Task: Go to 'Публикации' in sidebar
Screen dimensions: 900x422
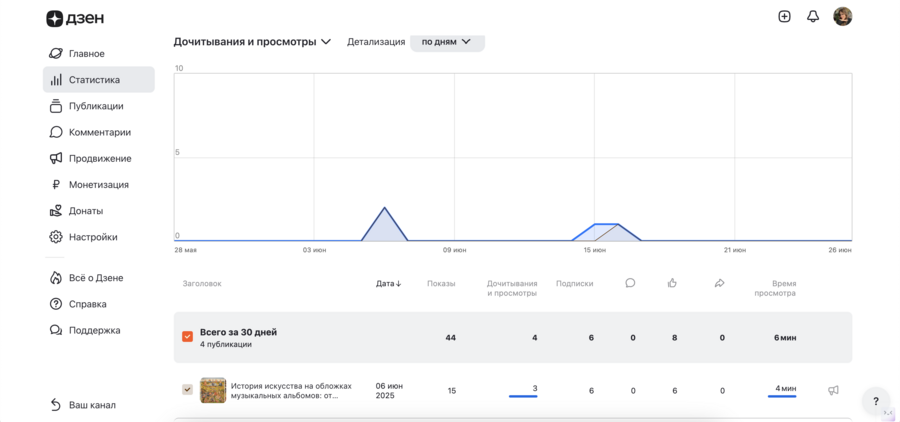Action: point(96,106)
